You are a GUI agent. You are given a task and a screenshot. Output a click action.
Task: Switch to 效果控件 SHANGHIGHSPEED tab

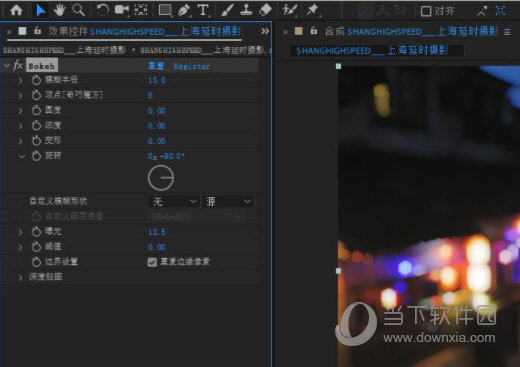coord(144,31)
